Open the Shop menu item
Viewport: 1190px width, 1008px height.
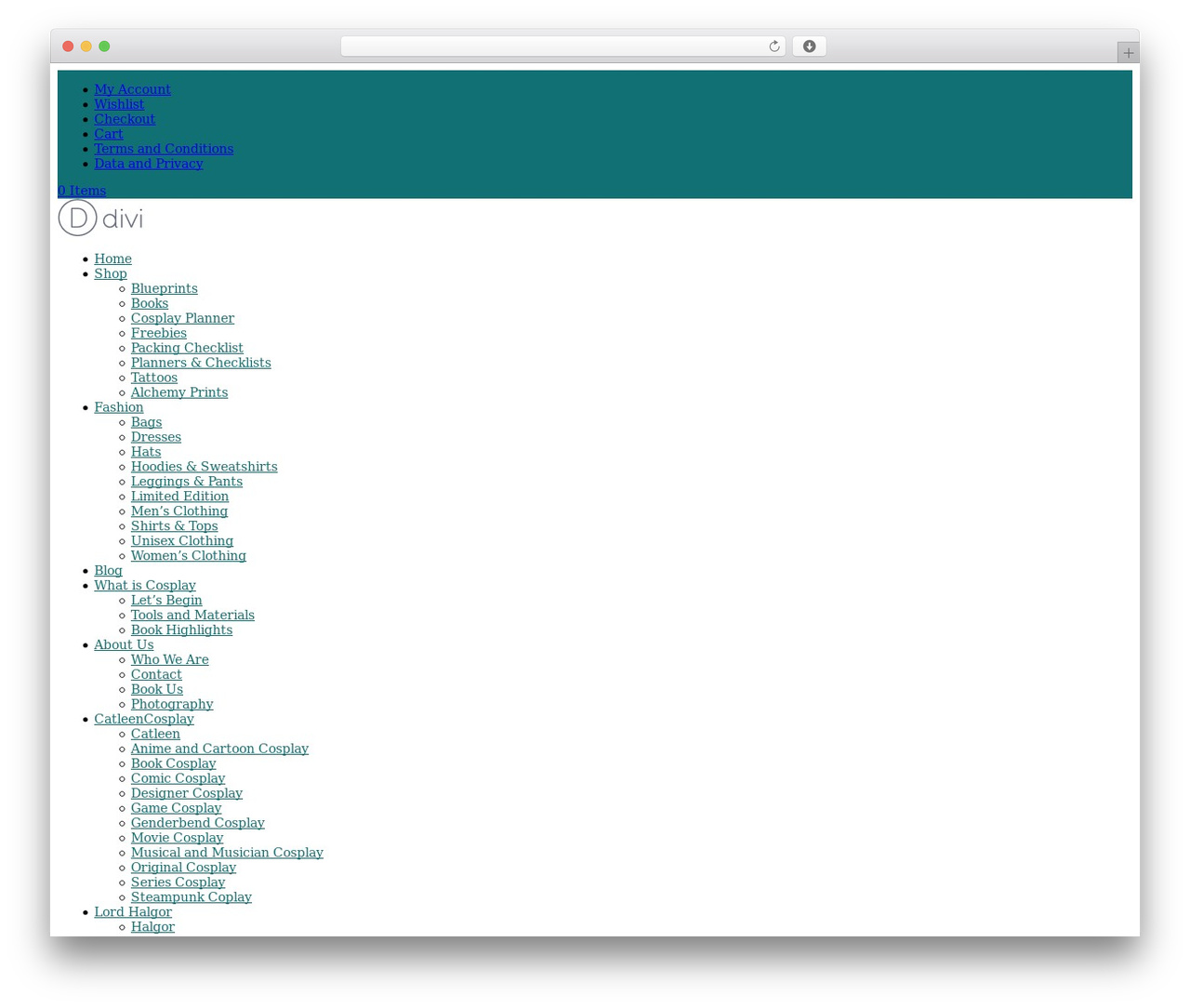pos(111,273)
